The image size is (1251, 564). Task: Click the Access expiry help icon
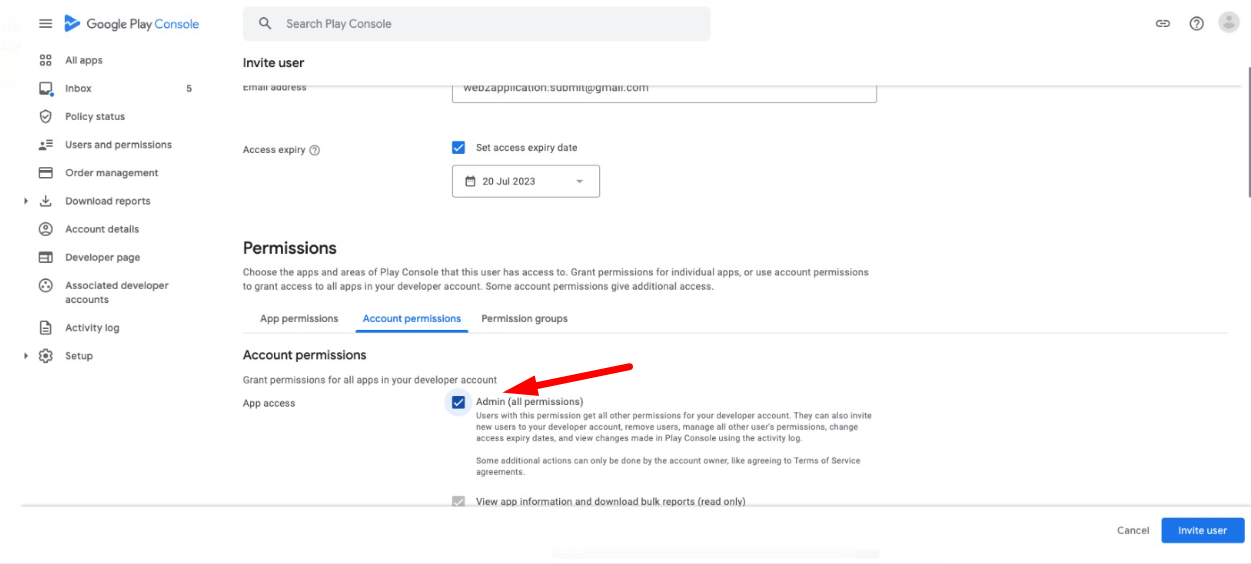[315, 151]
